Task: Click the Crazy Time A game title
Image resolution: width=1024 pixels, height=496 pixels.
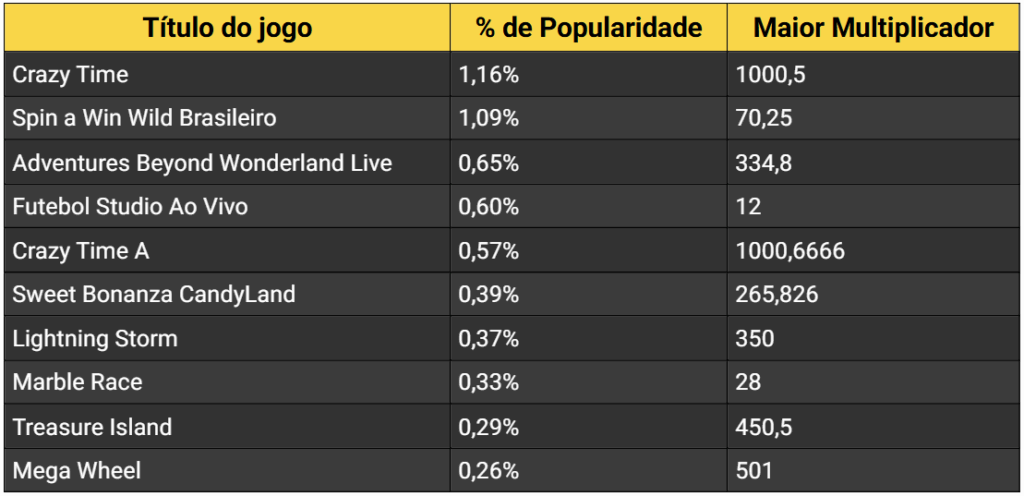Action: pos(81,251)
